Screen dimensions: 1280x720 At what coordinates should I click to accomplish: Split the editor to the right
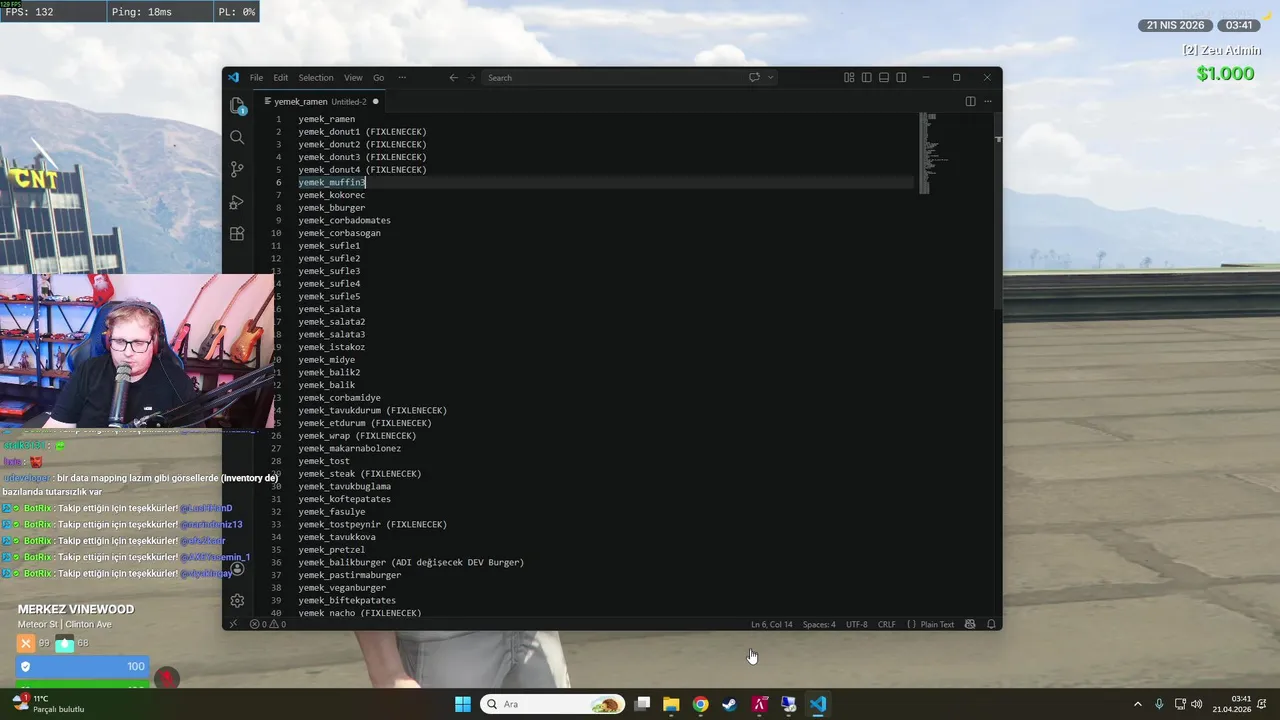pos(970,101)
